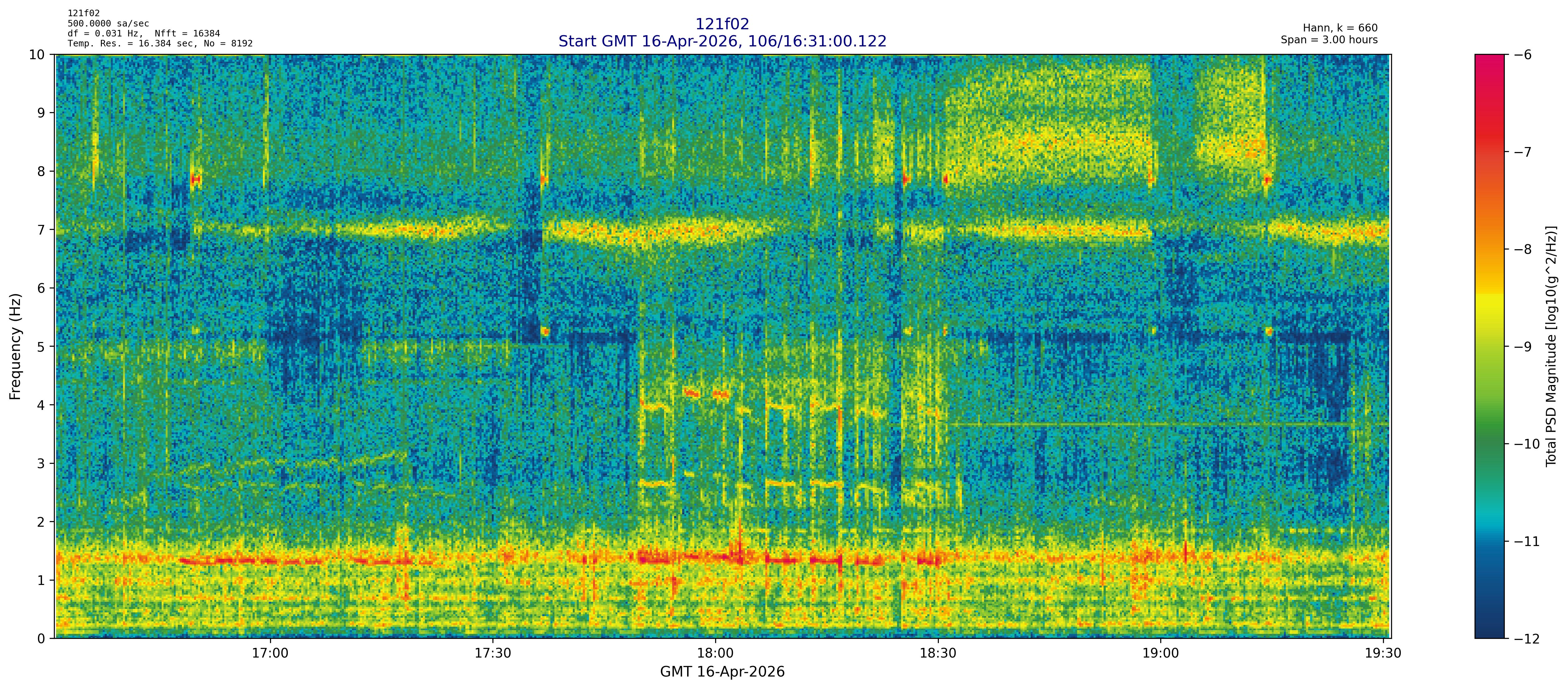Click the Start GMT timestamp subtitle
The height and width of the screenshot is (689, 1568).
pos(722,41)
